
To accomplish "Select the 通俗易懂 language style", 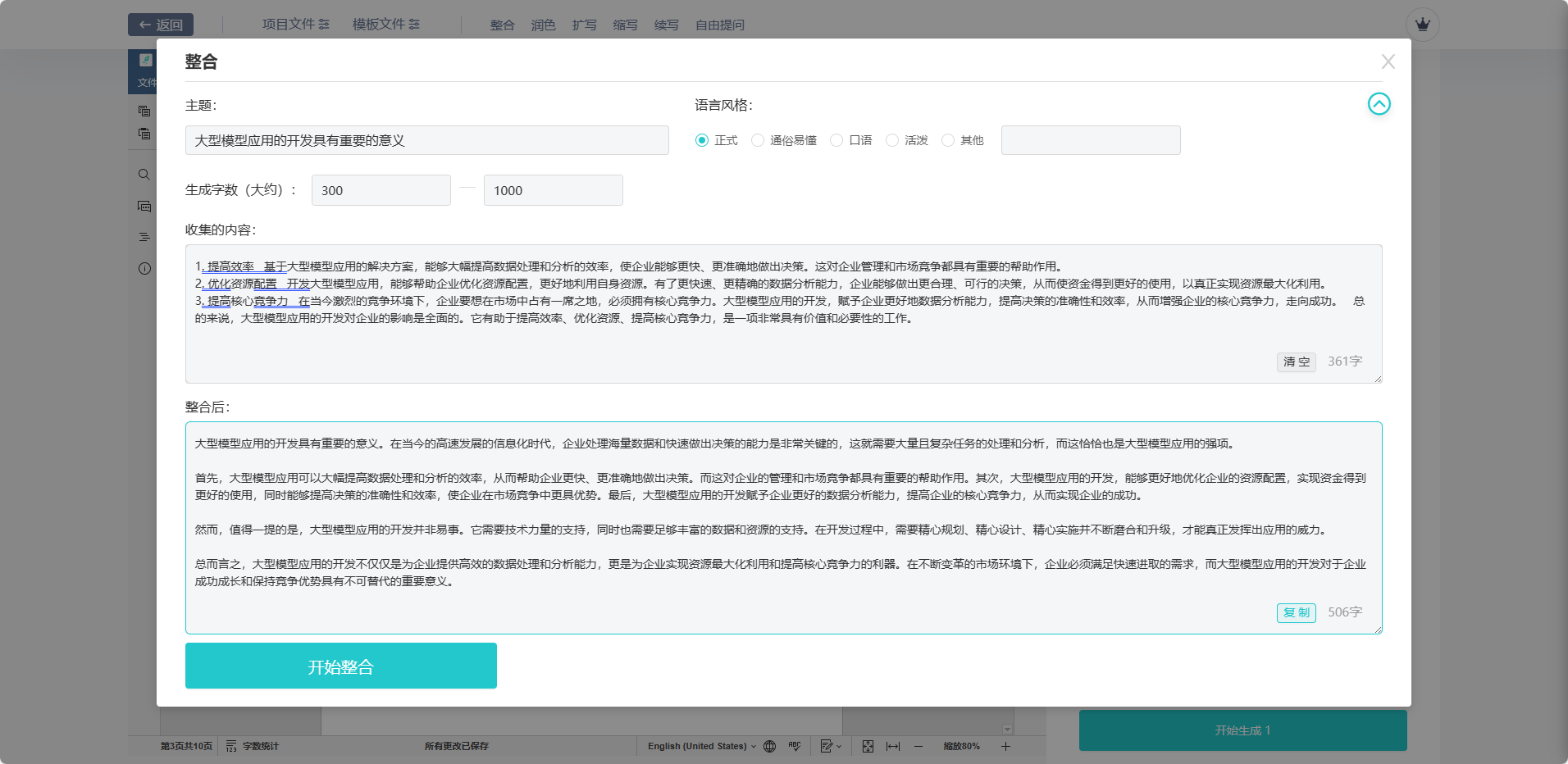I will (758, 140).
